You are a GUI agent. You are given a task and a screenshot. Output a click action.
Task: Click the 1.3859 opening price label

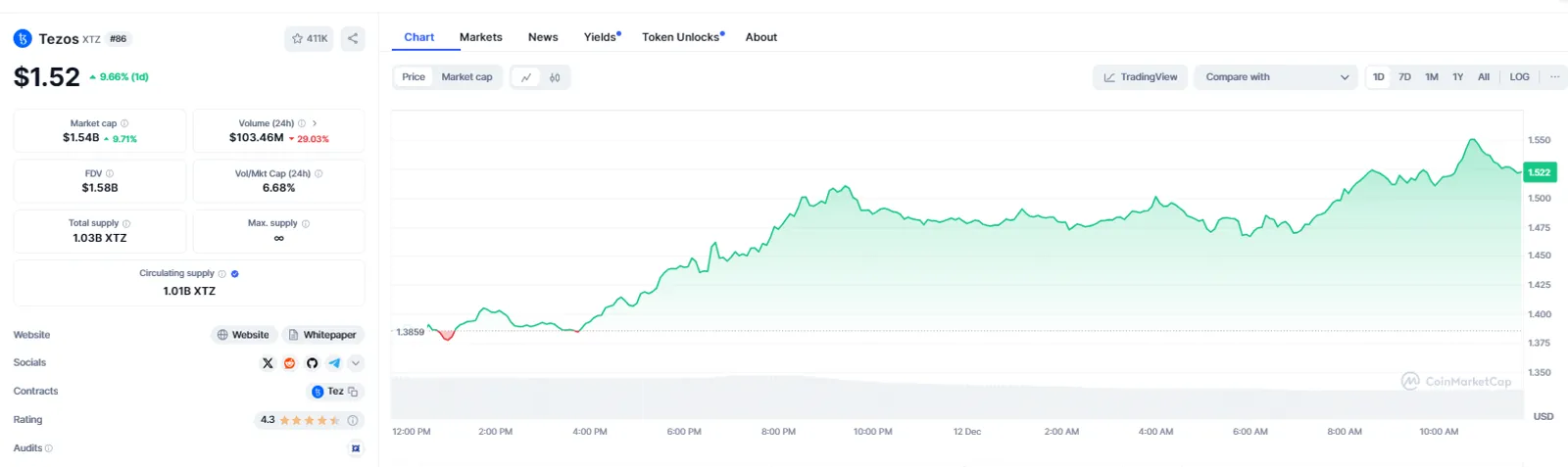(x=411, y=332)
